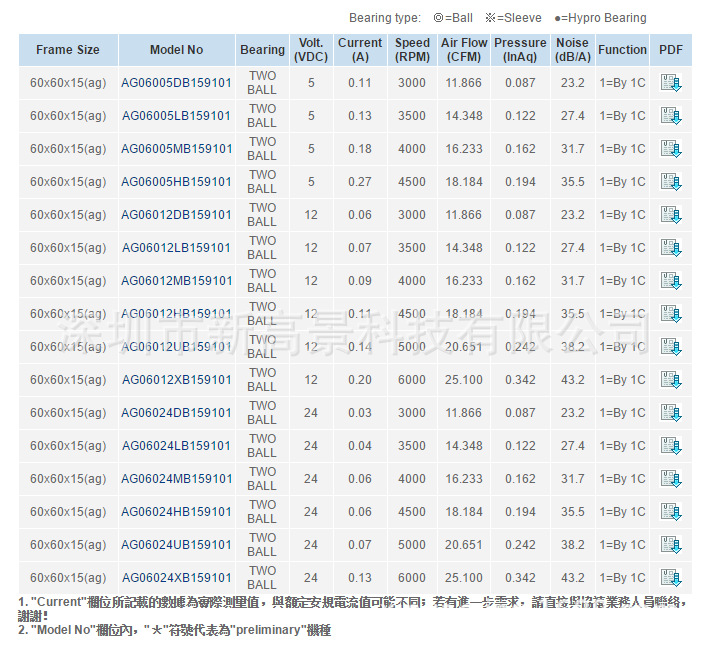This screenshot has height=649, width=708.
Task: Open model link AG06012MB159101
Action: pos(177,281)
